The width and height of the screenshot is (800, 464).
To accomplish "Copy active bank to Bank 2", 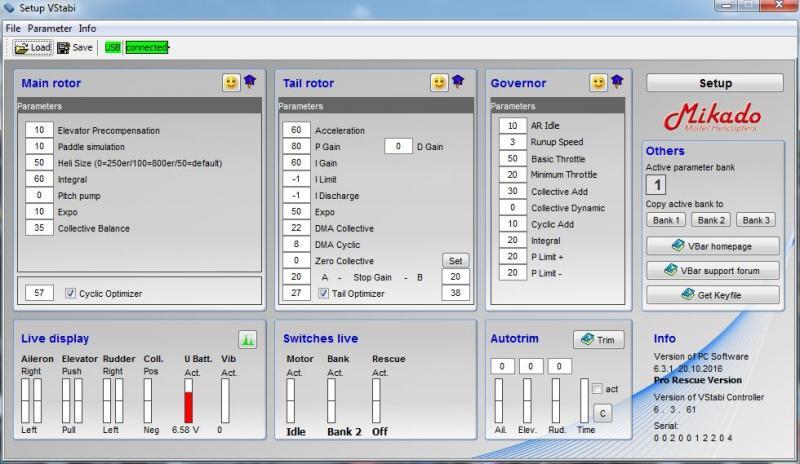I will pyautogui.click(x=713, y=220).
